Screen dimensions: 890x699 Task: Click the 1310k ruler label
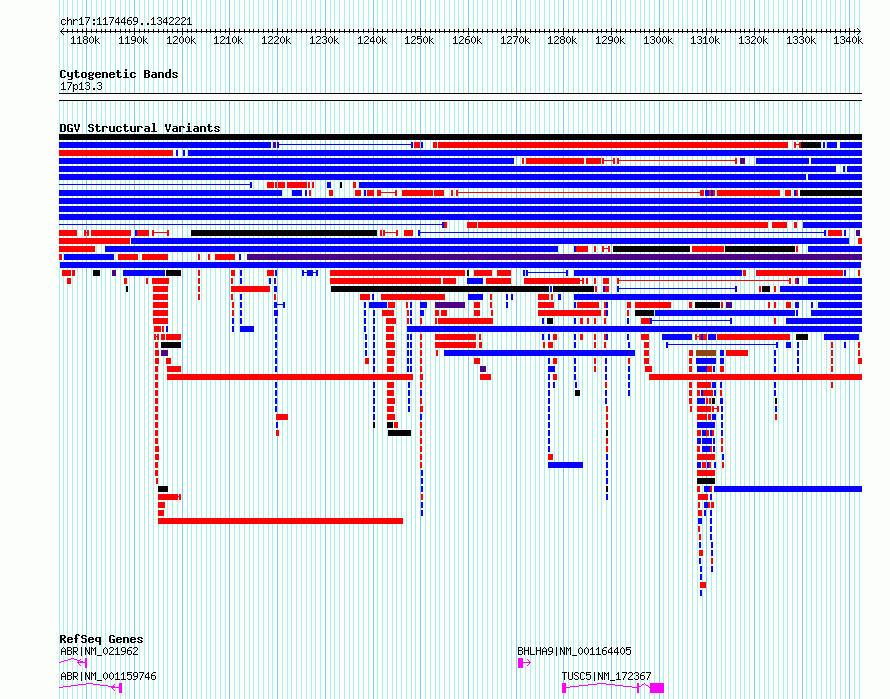click(705, 40)
